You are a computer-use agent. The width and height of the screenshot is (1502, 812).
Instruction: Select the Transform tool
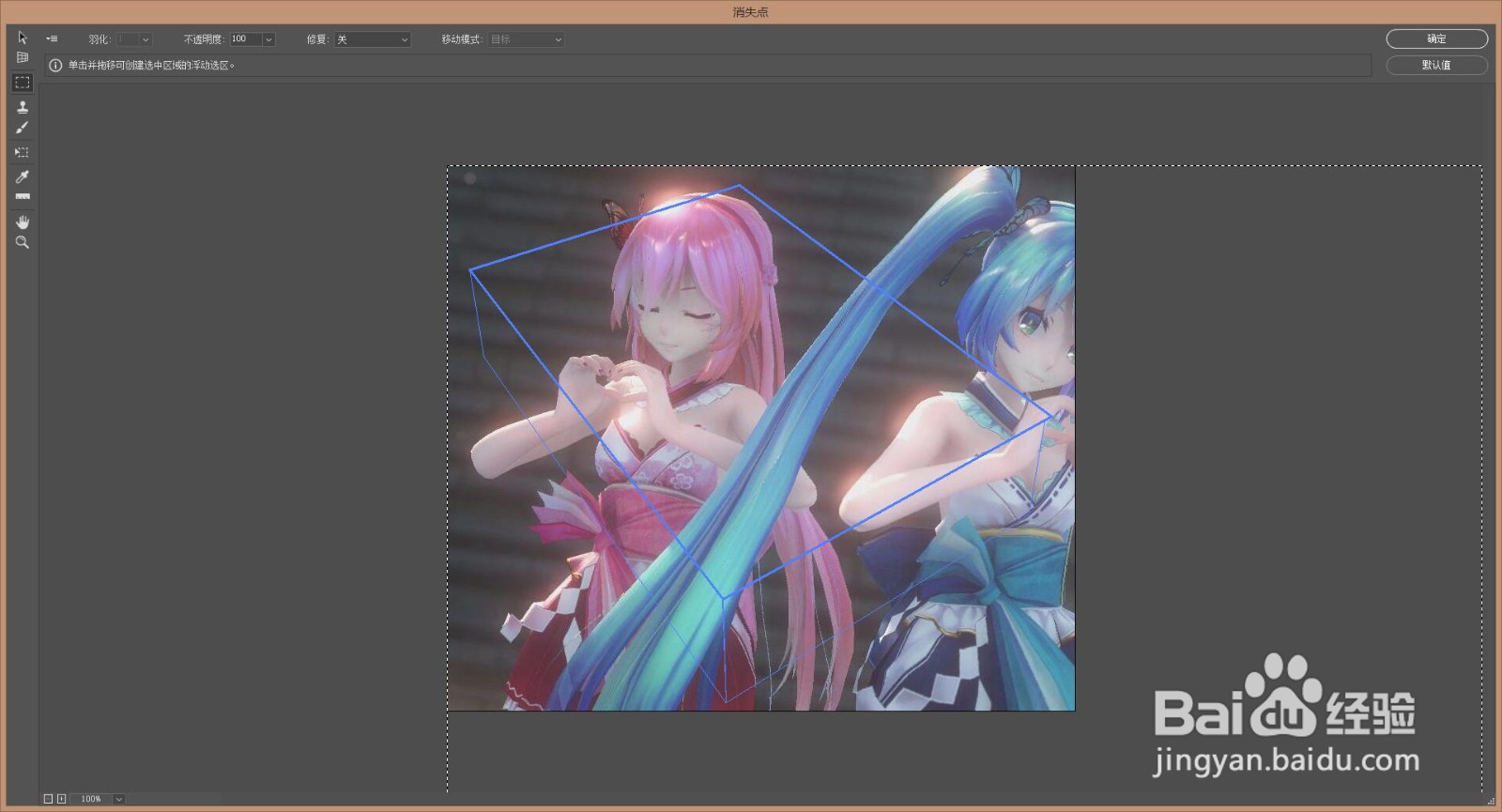[23, 152]
